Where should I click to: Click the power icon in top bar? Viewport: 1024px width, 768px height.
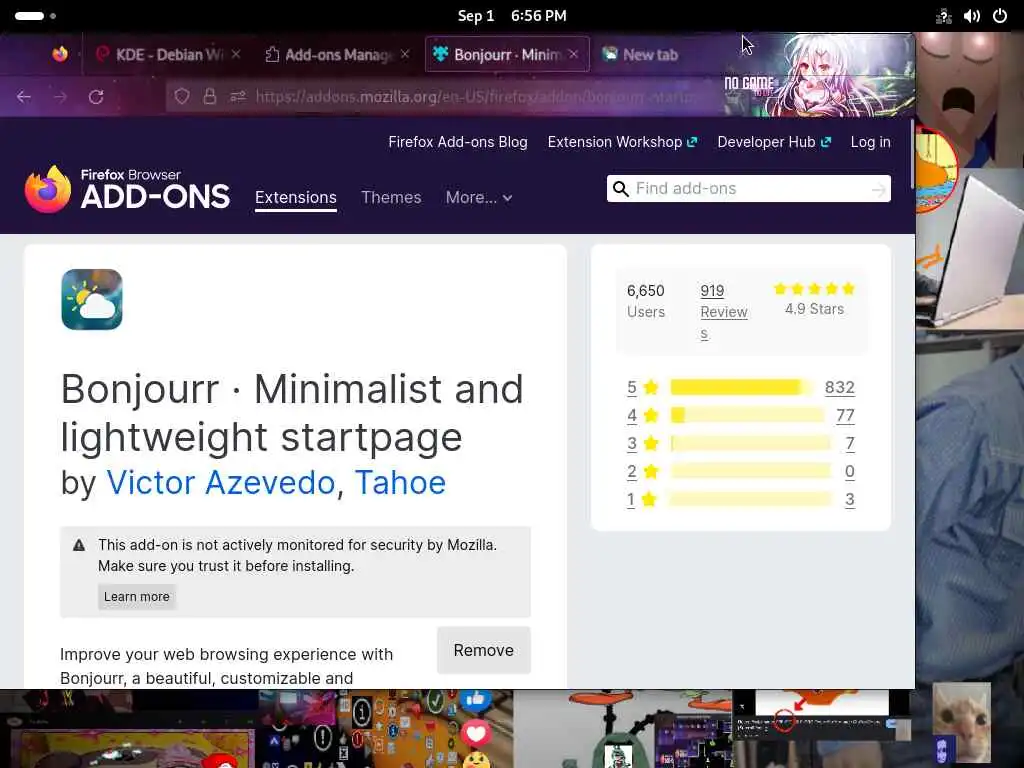[1000, 16]
